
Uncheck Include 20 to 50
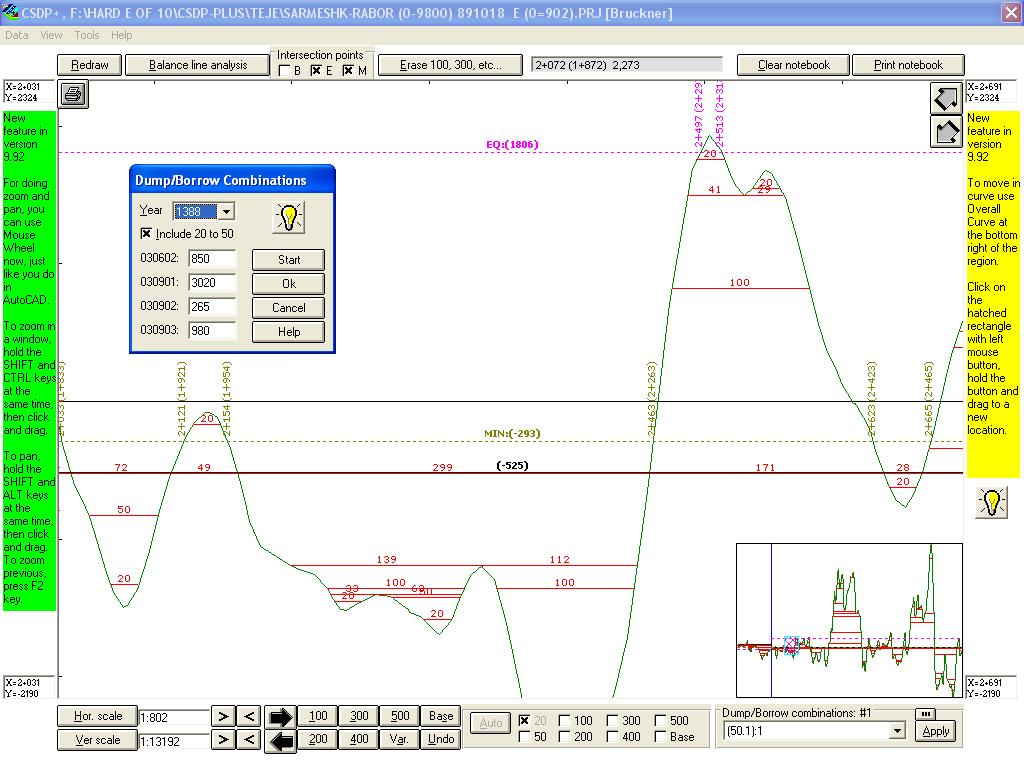coord(146,234)
